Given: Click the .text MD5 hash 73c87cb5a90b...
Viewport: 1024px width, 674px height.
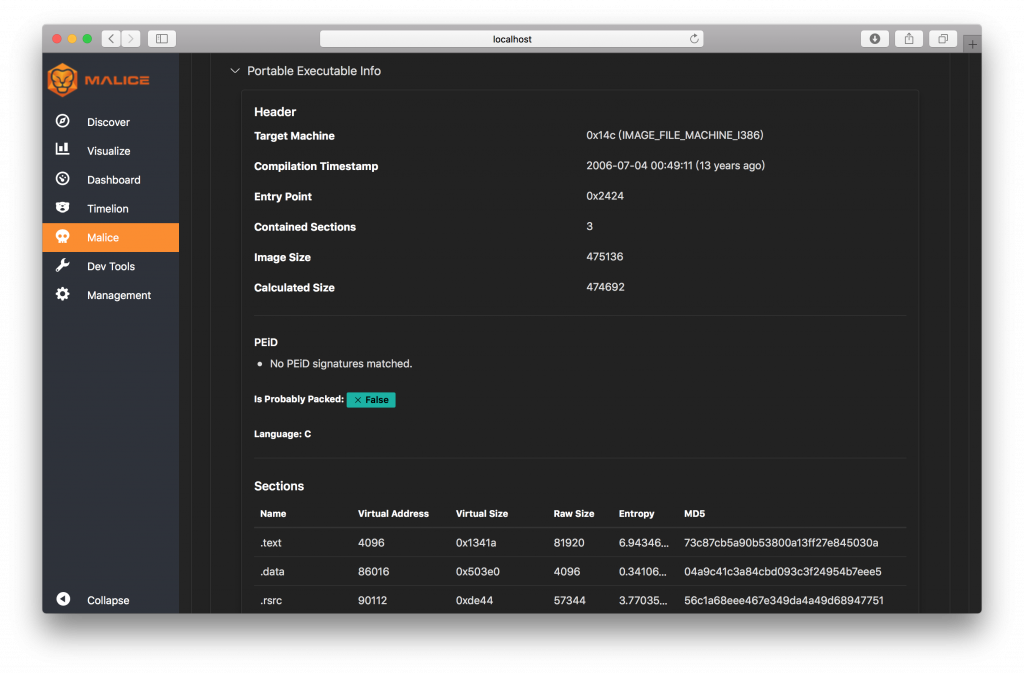Looking at the screenshot, I should click(x=781, y=543).
